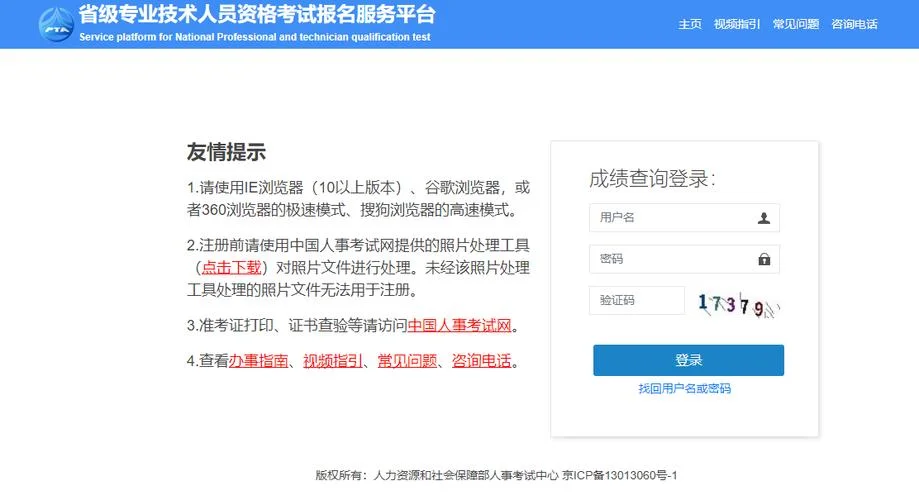Click the 版权所有 footer text
This screenshot has height=500, width=919.
[x=496, y=475]
